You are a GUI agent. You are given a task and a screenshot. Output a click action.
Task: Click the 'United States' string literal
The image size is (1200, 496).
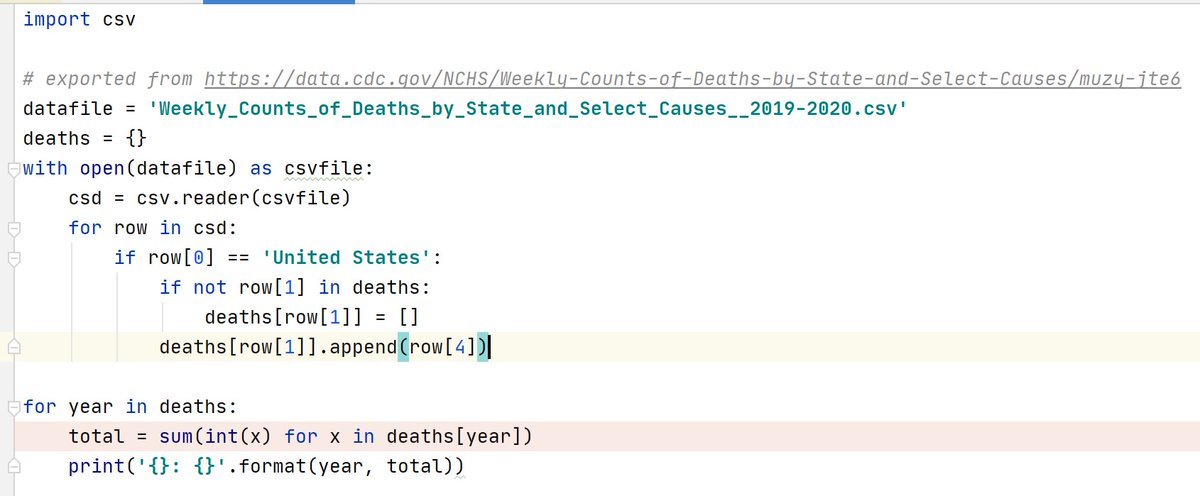pyautogui.click(x=346, y=258)
